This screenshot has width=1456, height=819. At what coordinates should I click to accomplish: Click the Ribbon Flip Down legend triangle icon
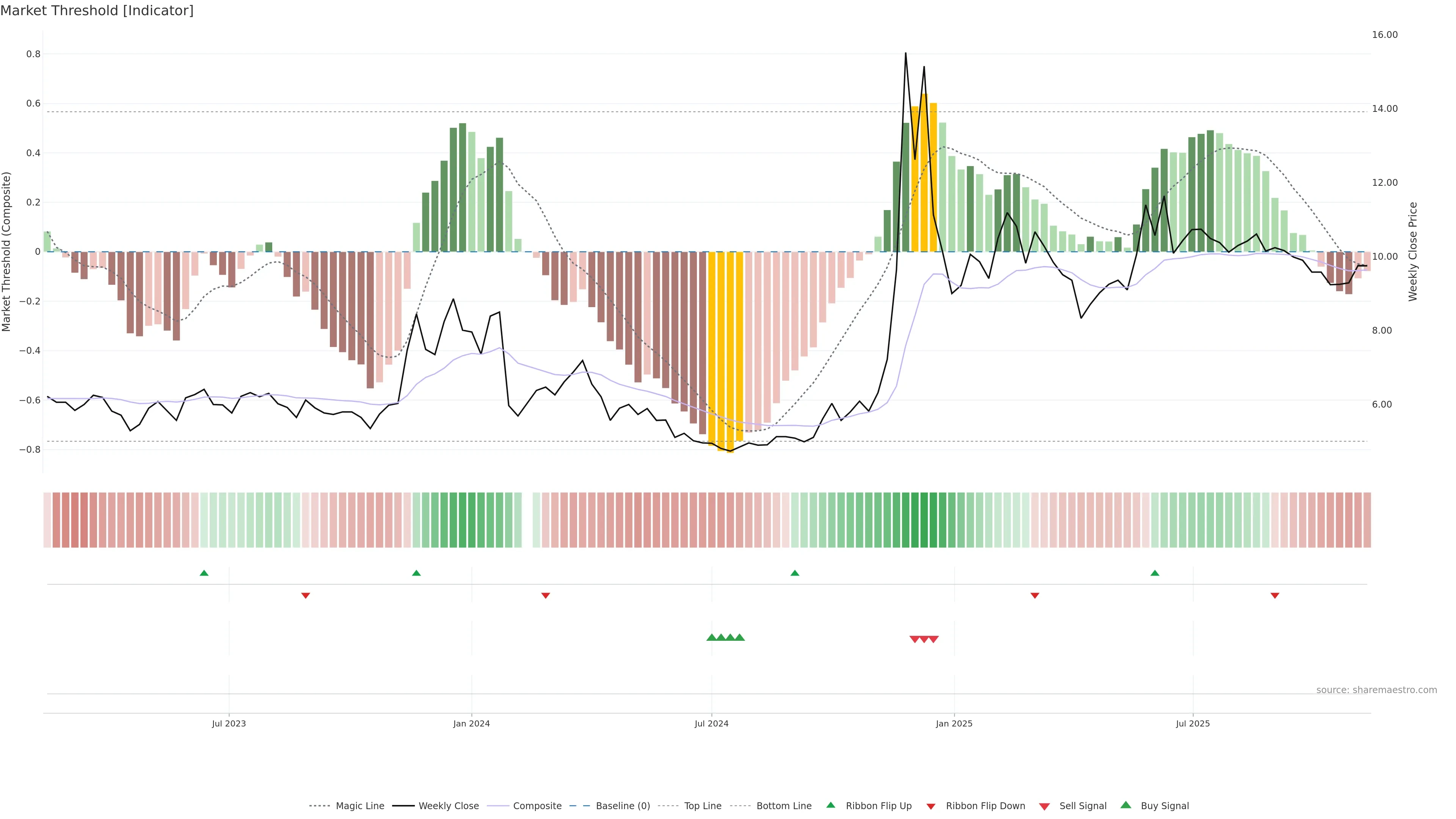tap(931, 806)
